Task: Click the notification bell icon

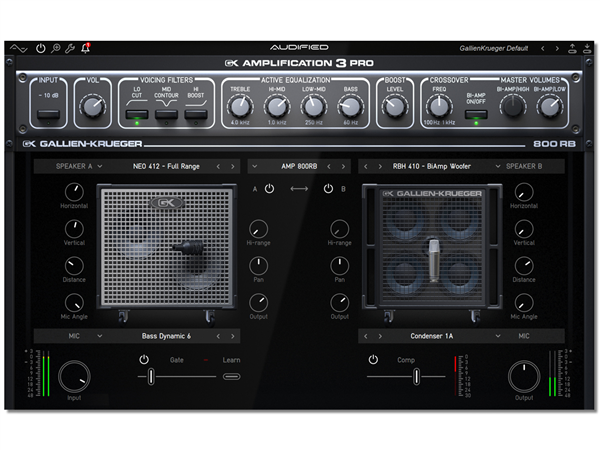Action: (x=85, y=48)
